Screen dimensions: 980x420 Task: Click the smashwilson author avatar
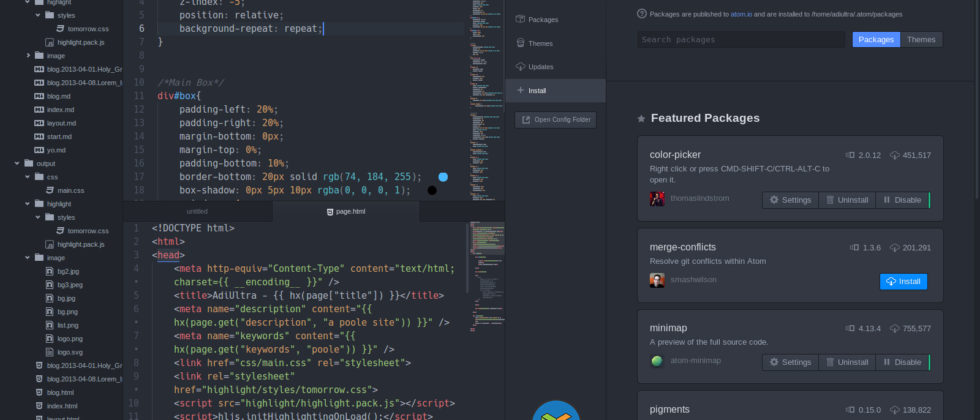(657, 281)
